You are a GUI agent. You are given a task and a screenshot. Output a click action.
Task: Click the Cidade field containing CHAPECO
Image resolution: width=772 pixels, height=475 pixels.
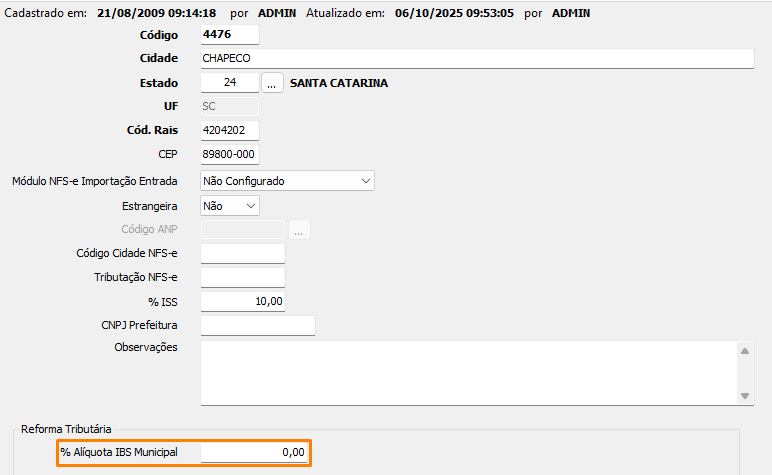[x=476, y=59]
